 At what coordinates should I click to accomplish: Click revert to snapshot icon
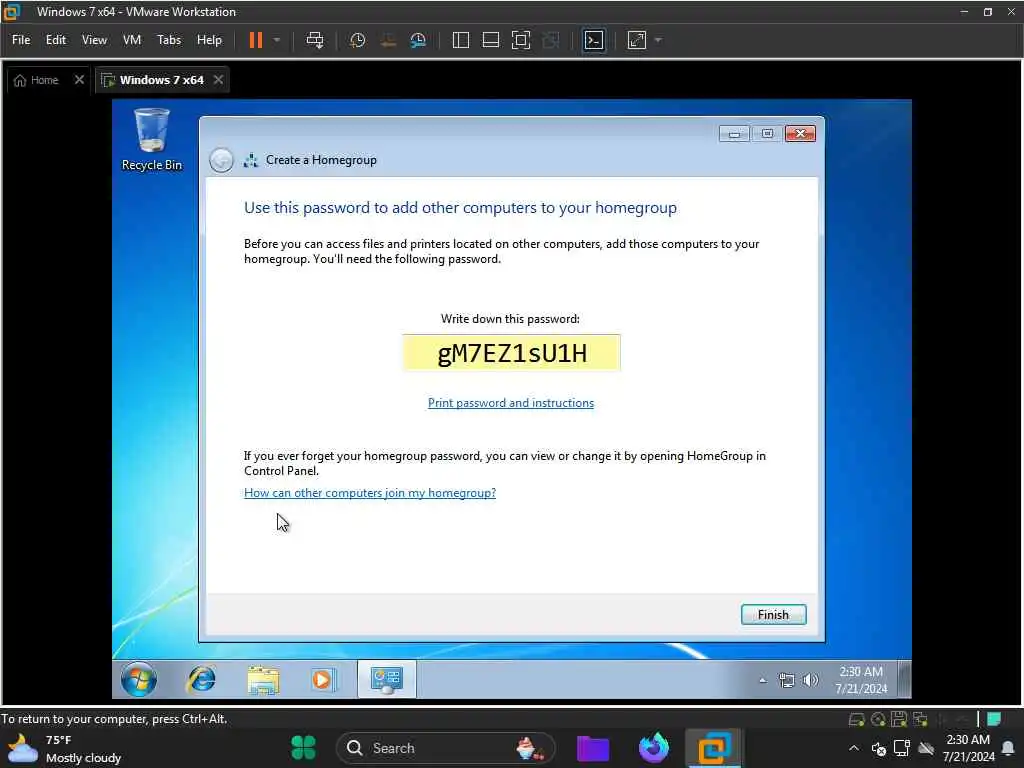coord(388,40)
